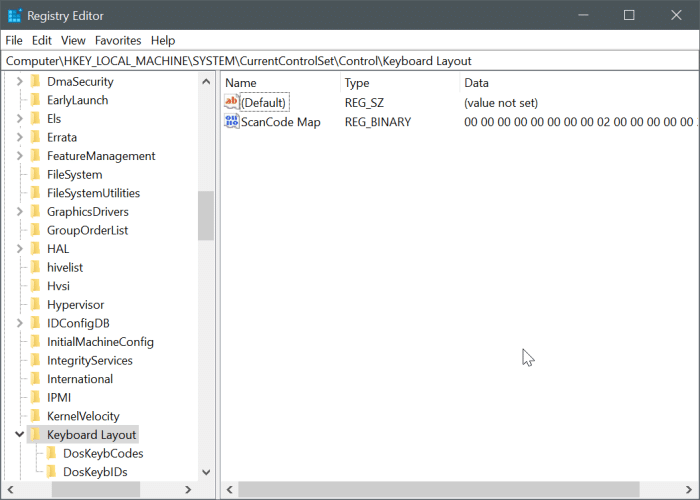Click the Els folder icon

[36, 119]
